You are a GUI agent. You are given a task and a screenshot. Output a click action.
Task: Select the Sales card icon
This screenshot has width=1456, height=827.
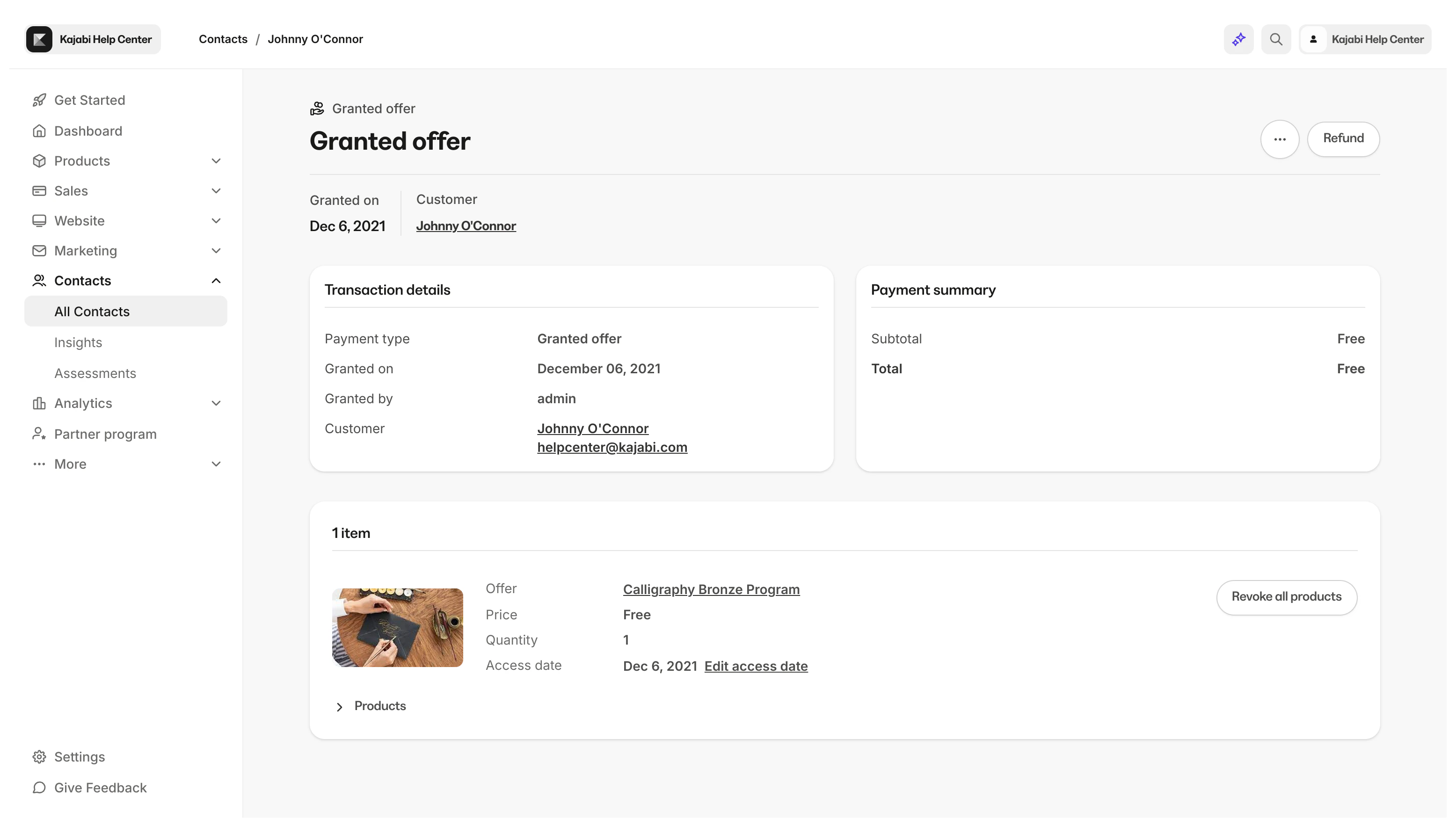tap(39, 191)
